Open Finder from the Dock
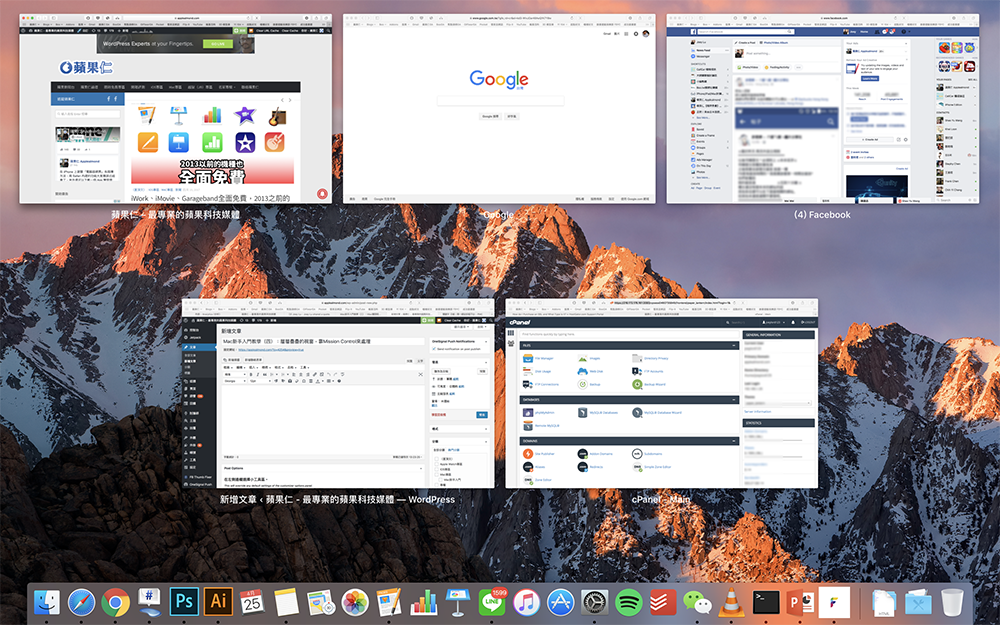Screen dimensions: 1000x625 pos(47,602)
